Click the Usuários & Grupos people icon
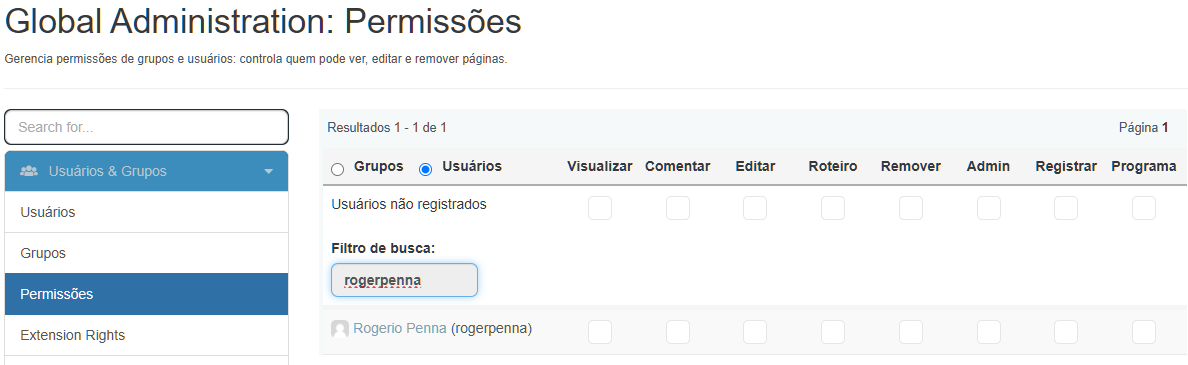 29,171
